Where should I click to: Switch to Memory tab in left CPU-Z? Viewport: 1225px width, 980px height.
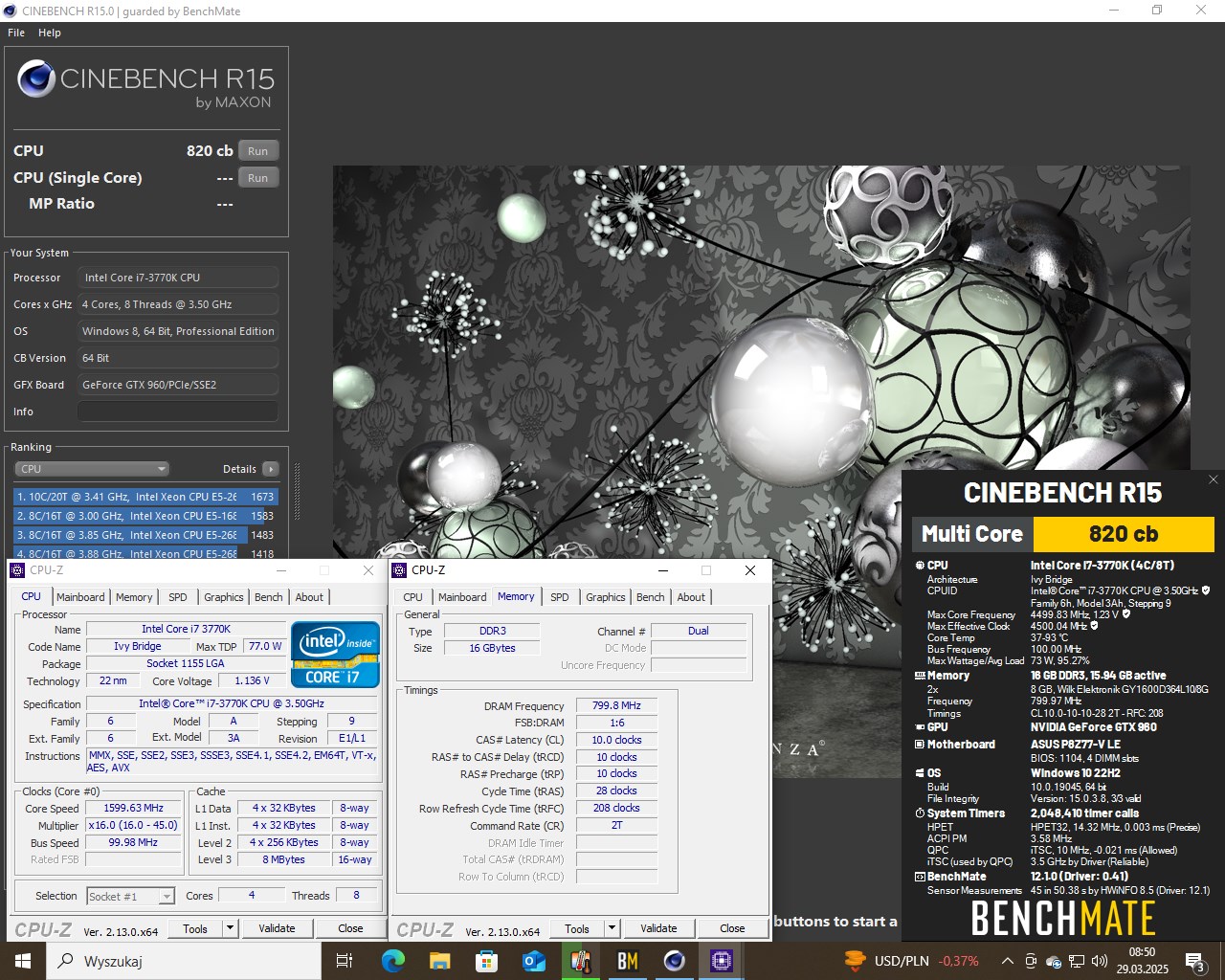134,597
